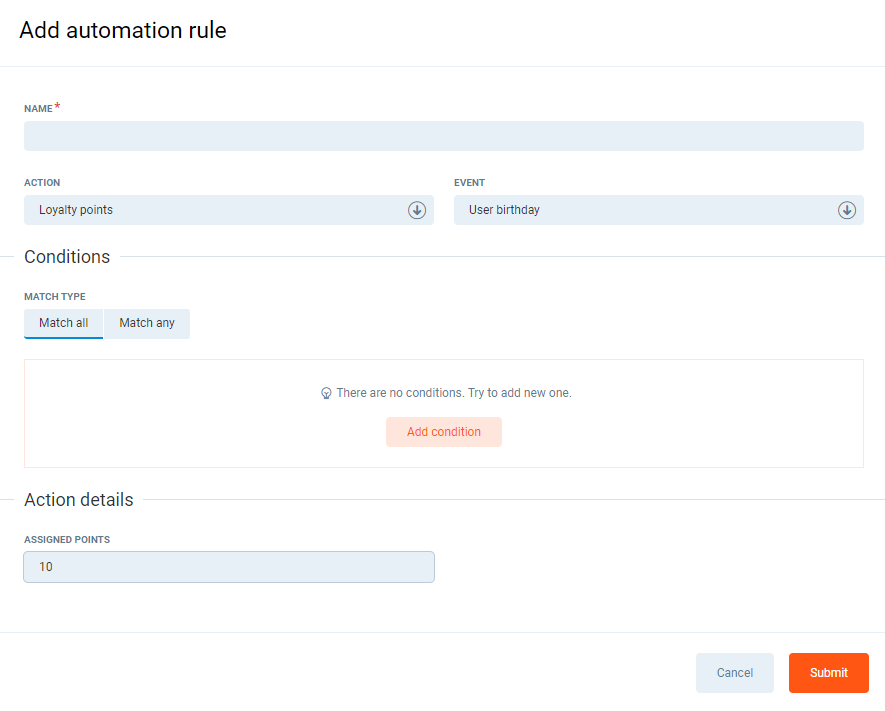Submit the automation rule
The width and height of the screenshot is (885, 711).
pyautogui.click(x=828, y=673)
